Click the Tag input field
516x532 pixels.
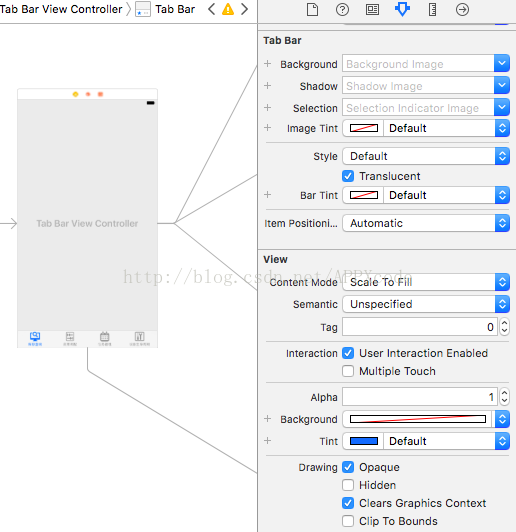pyautogui.click(x=420, y=327)
